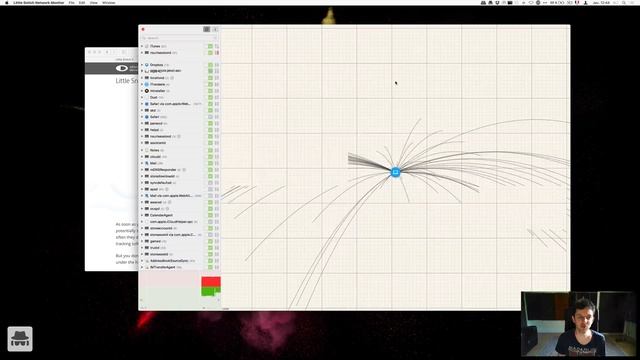This screenshot has height=360, width=640.
Task: Click traffic bar icon in CalendarAgent row
Action: pyautogui.click(x=217, y=215)
